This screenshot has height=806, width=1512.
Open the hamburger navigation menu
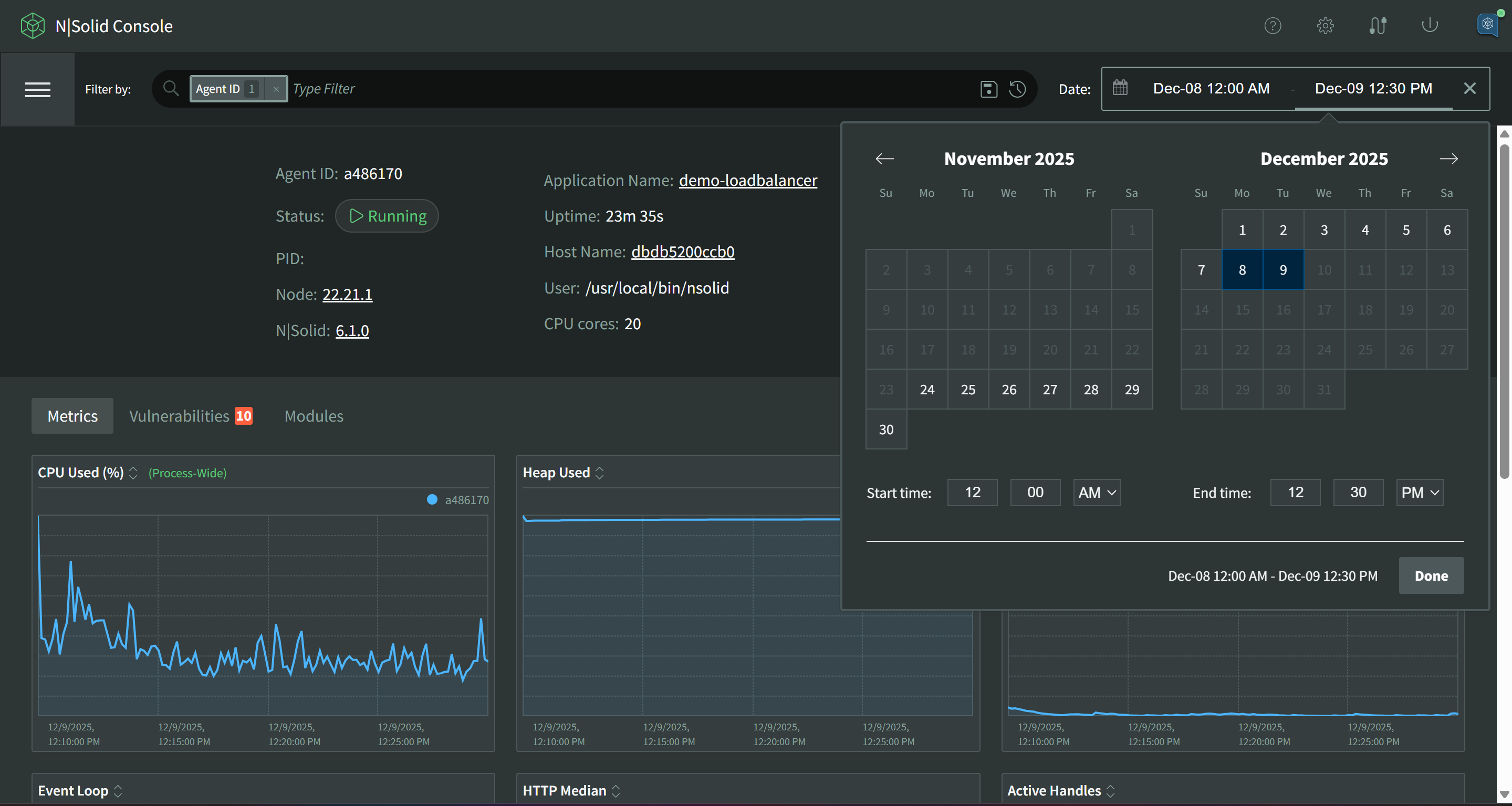[x=38, y=89]
